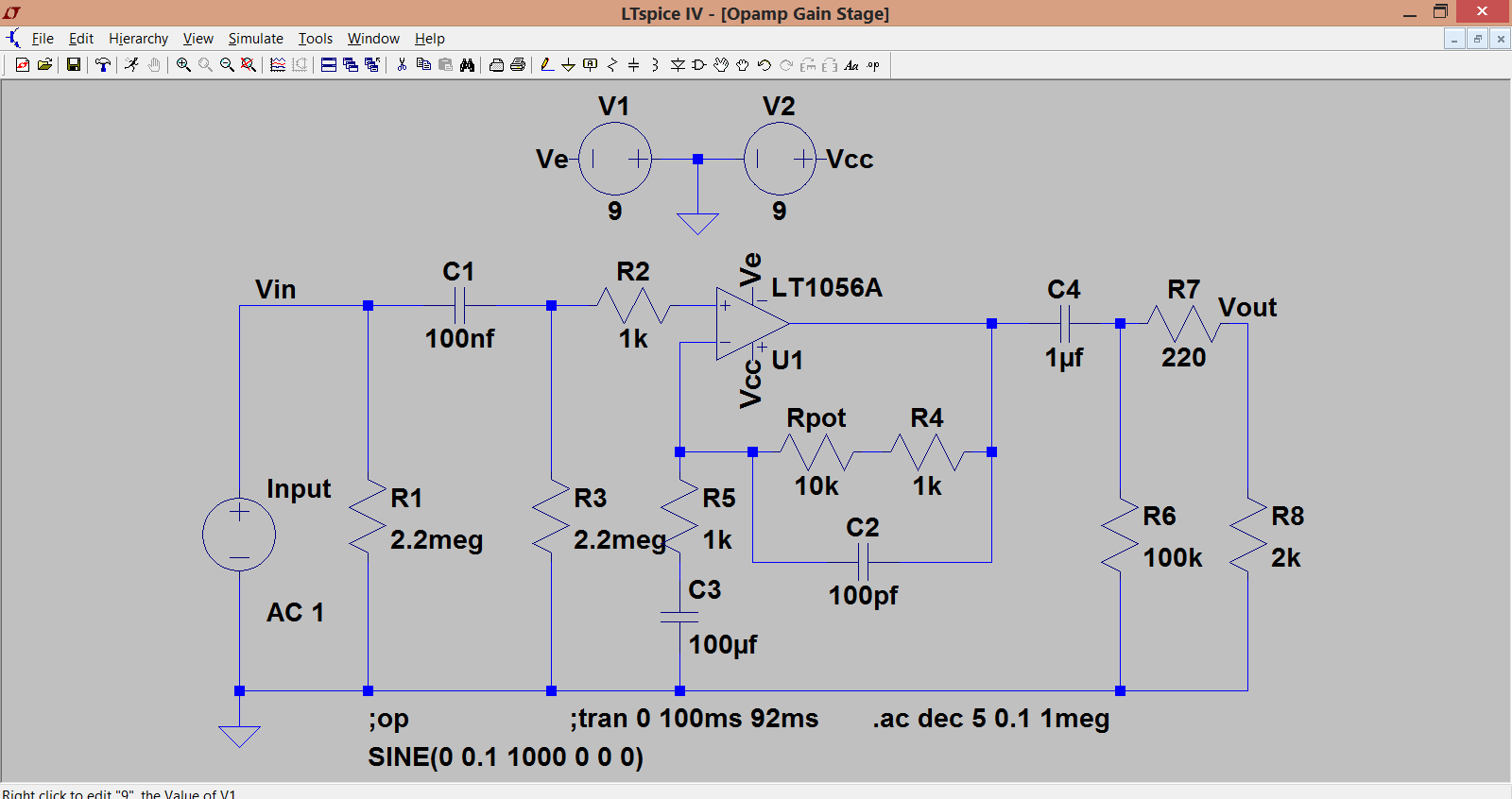The height and width of the screenshot is (799, 1512).
Task: Open print setup icon
Action: point(496,64)
